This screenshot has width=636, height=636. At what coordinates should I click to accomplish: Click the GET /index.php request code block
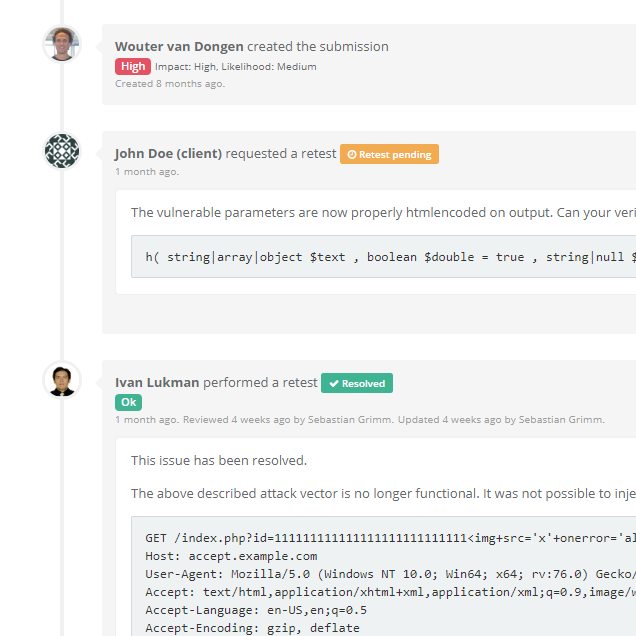[383, 576]
